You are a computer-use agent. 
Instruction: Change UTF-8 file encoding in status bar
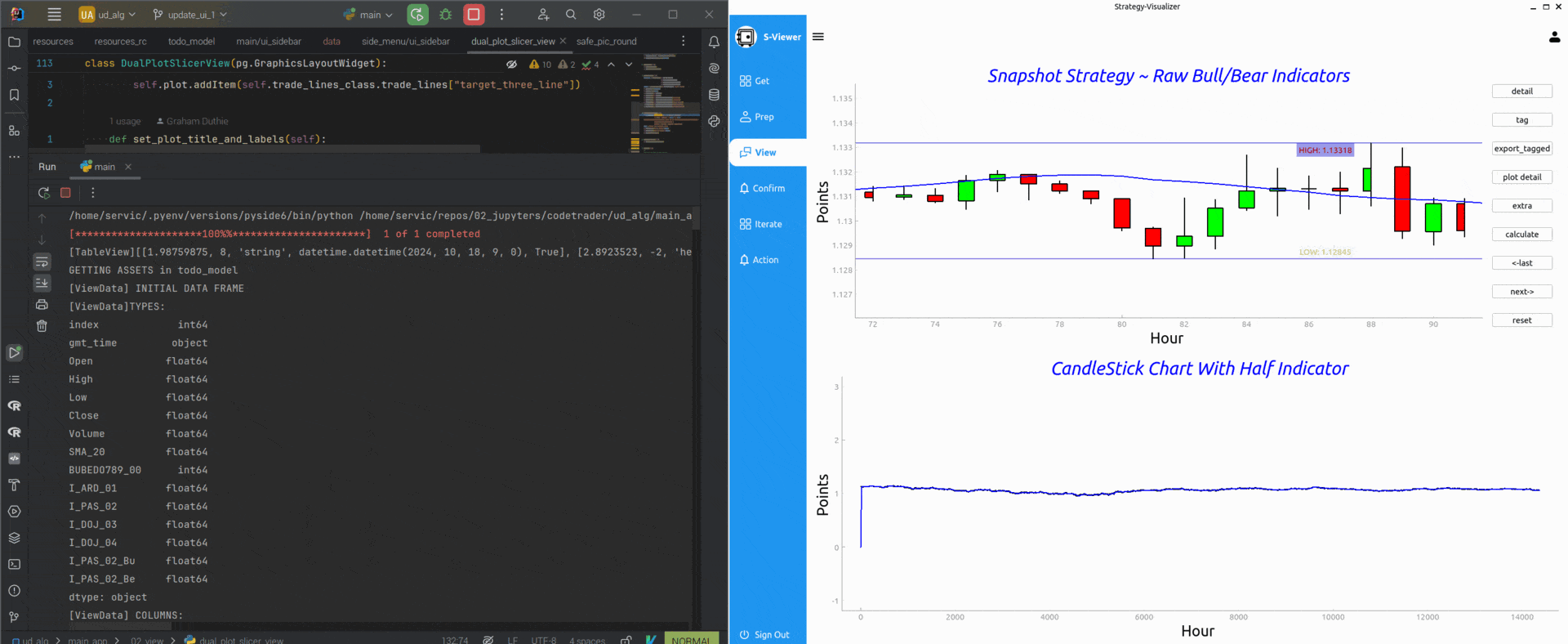click(x=544, y=640)
